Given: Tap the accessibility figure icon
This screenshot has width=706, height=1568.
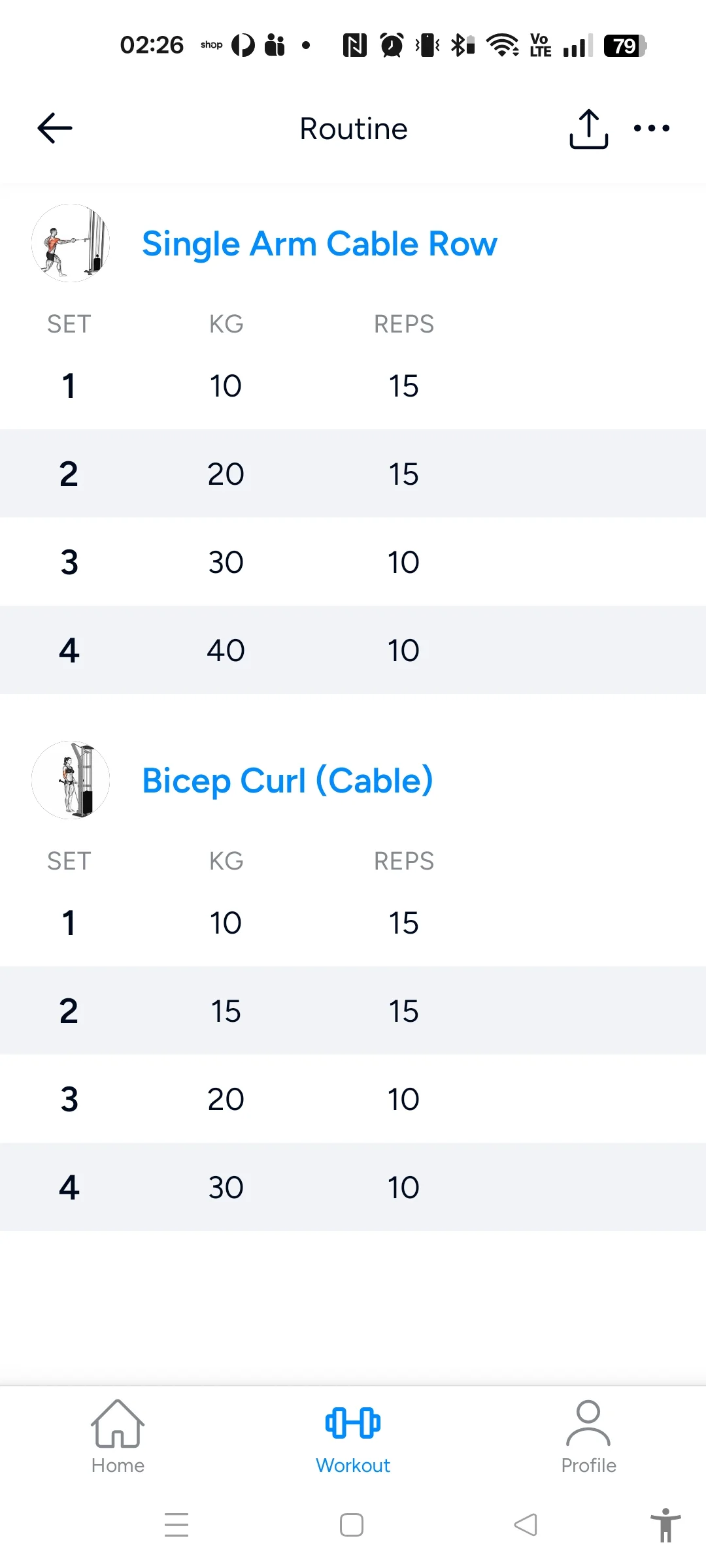Looking at the screenshot, I should [x=665, y=1525].
